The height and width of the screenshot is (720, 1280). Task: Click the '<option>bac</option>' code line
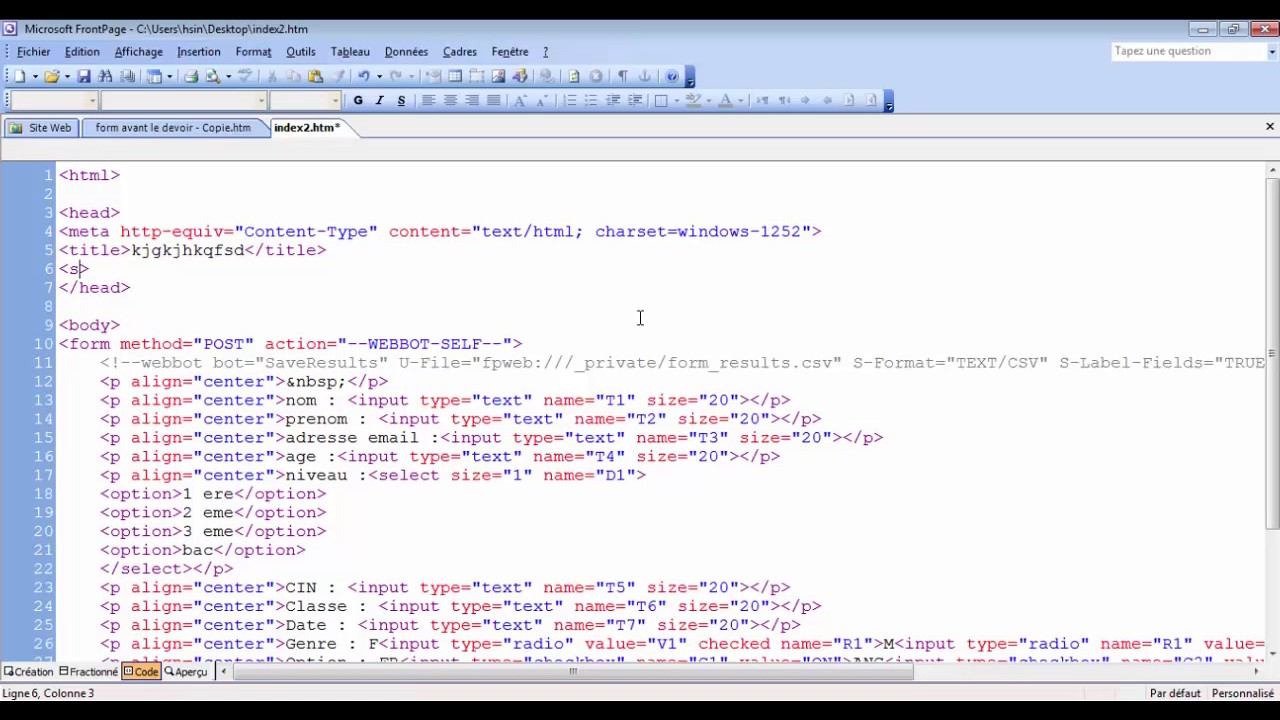202,550
